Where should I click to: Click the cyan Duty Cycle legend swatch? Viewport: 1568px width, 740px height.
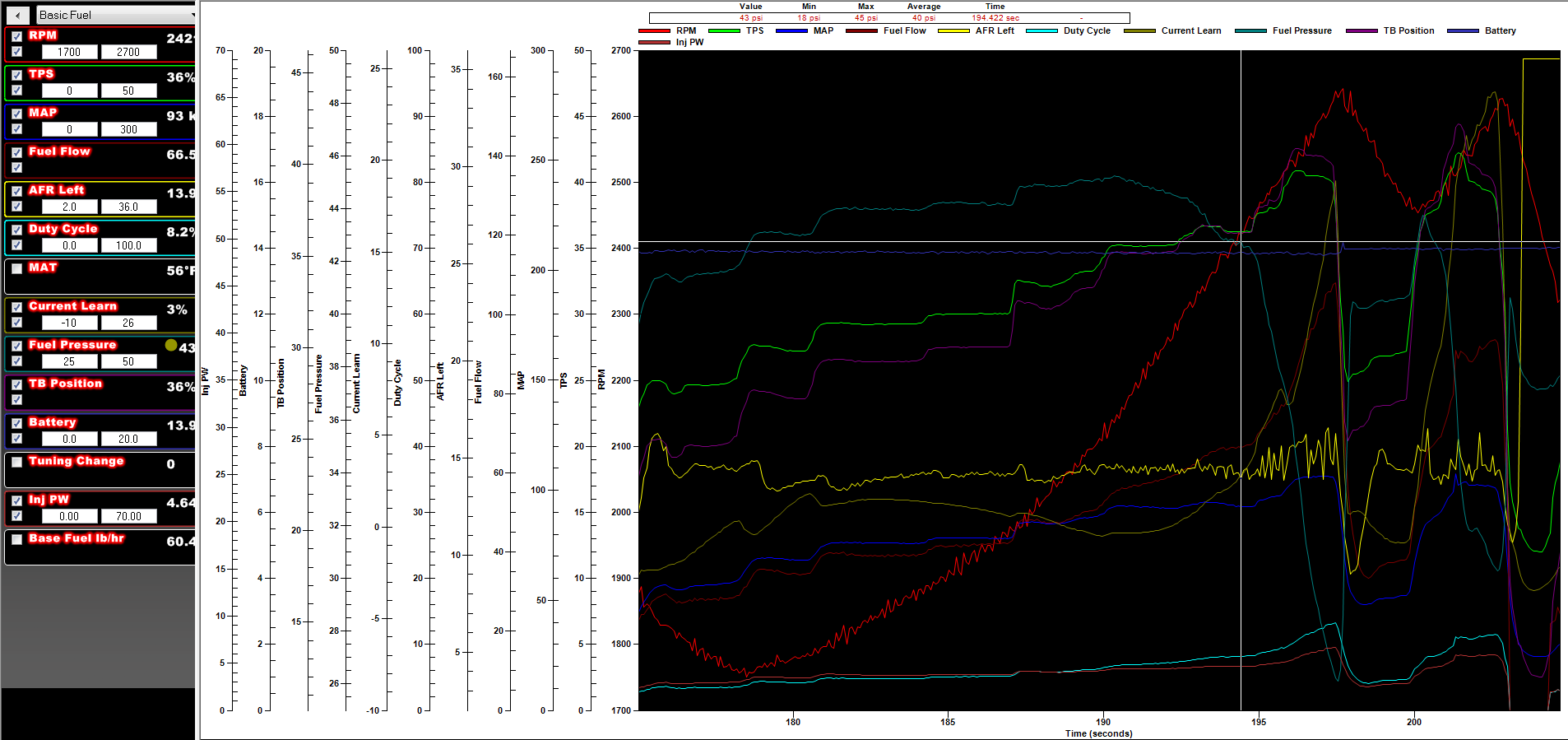point(1041,31)
